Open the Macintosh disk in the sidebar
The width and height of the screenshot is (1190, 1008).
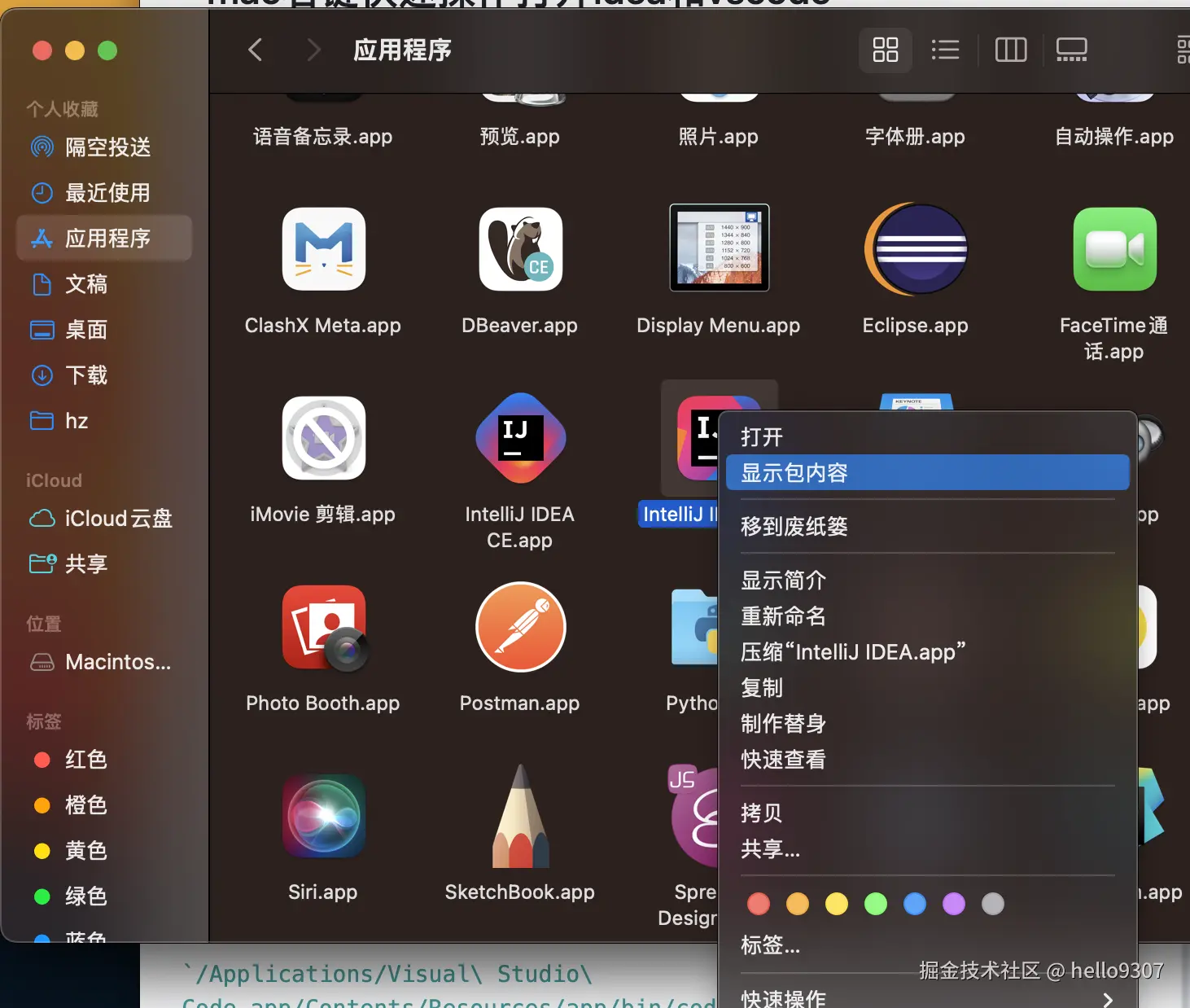coord(104,662)
